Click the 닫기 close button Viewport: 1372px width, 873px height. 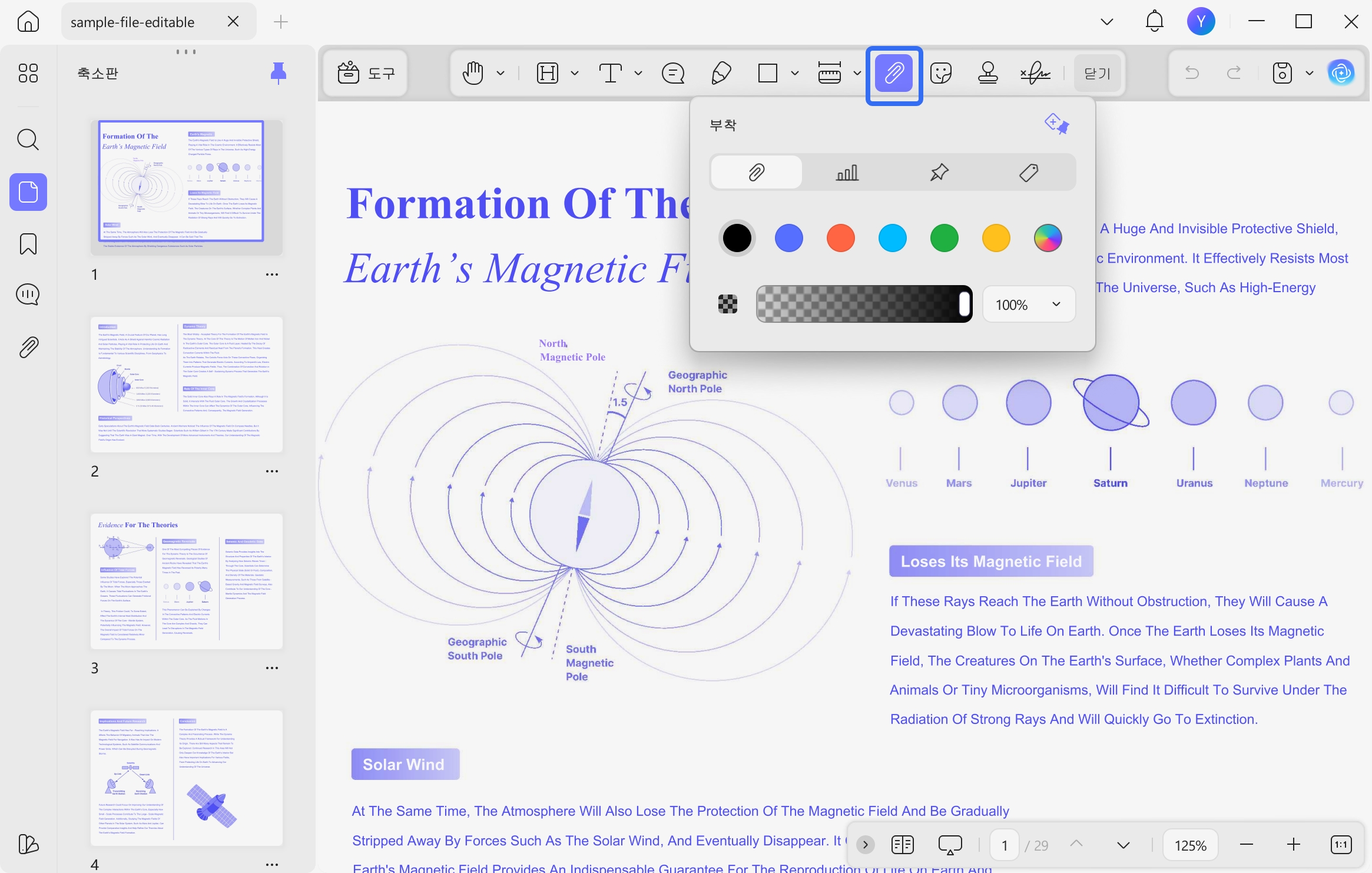point(1097,73)
